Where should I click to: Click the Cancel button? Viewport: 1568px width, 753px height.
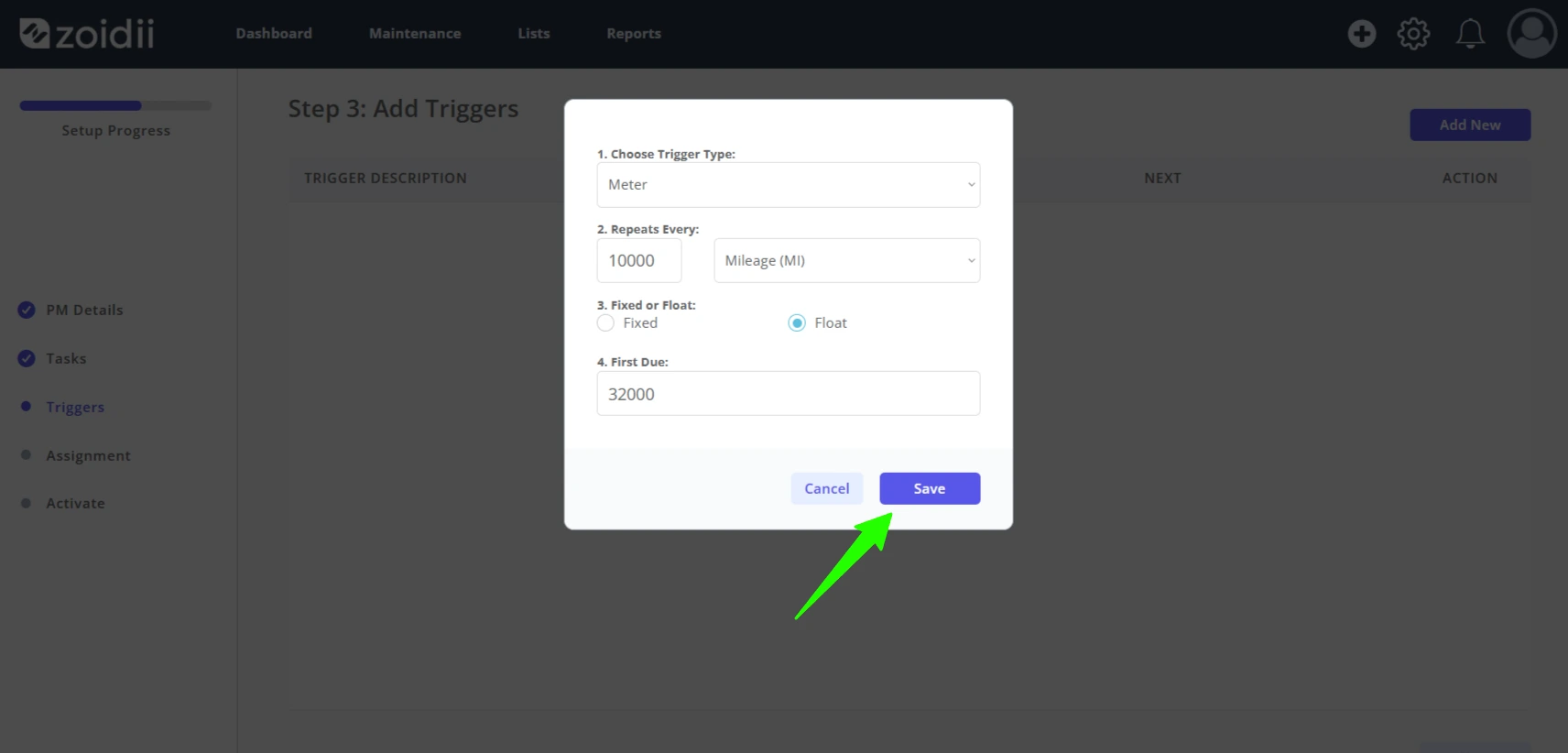(826, 488)
